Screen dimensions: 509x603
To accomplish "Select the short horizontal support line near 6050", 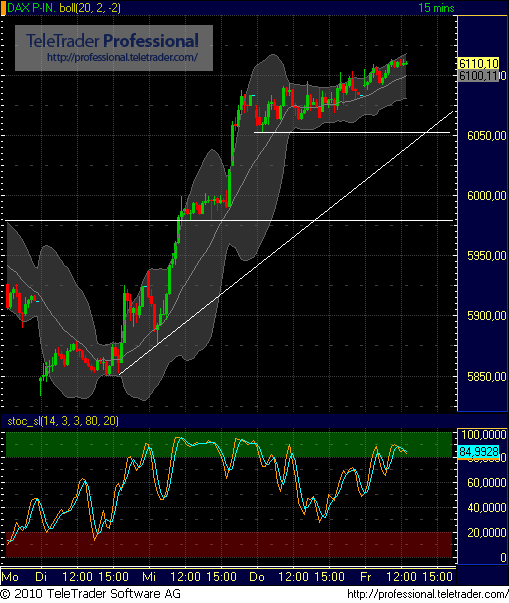I will pyautogui.click(x=352, y=133).
